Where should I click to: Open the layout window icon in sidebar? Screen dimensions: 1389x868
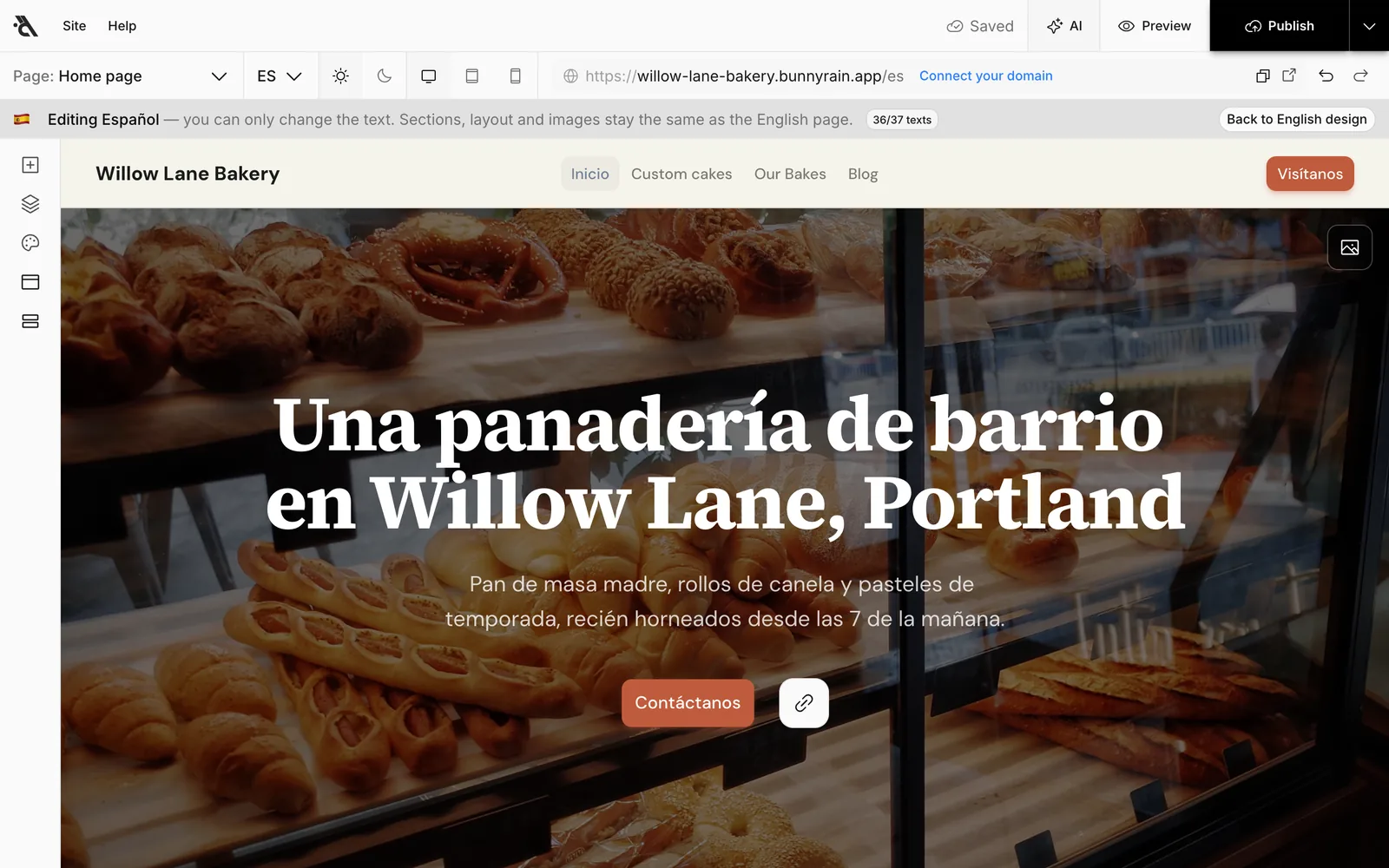tap(30, 282)
